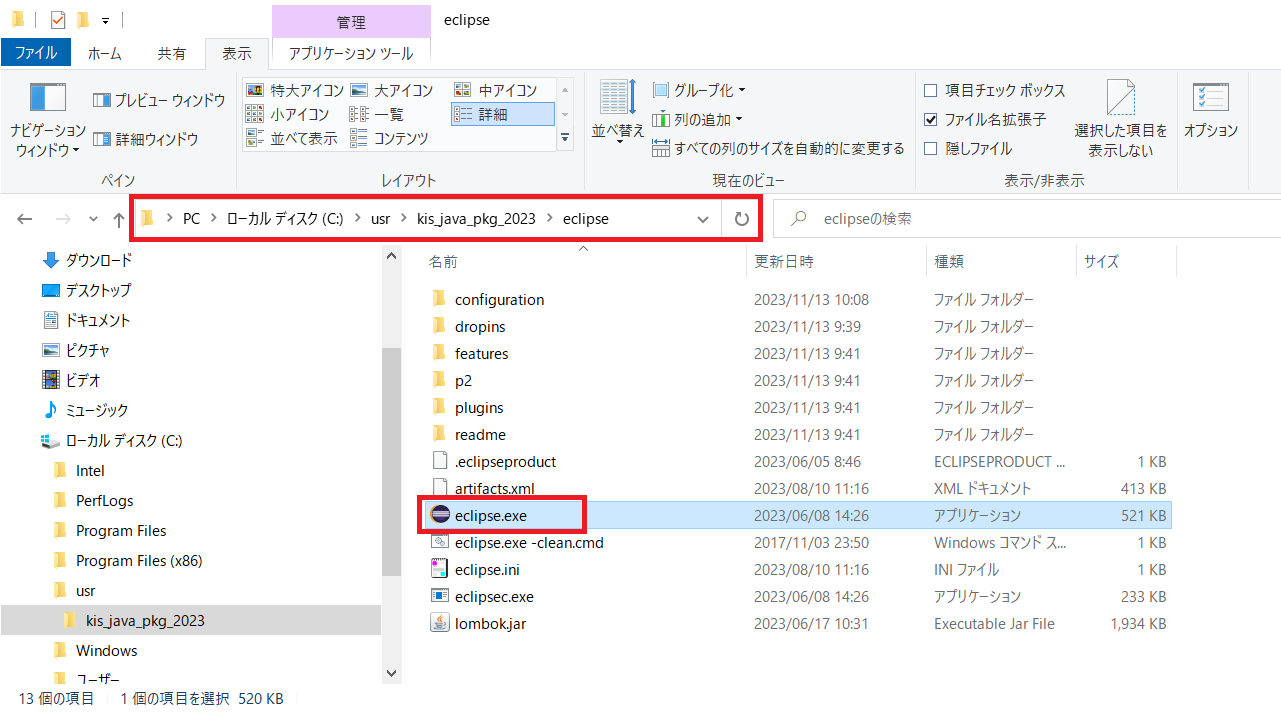Expand the address bar history dropdown

coord(703,219)
